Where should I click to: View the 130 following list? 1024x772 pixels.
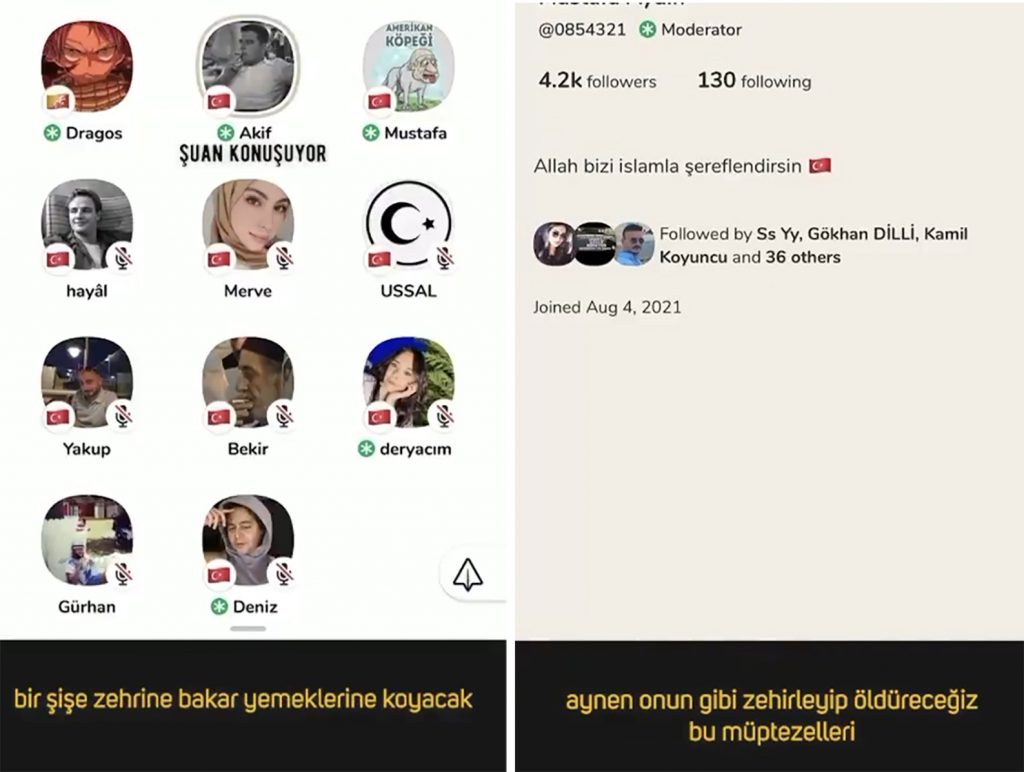tap(754, 81)
